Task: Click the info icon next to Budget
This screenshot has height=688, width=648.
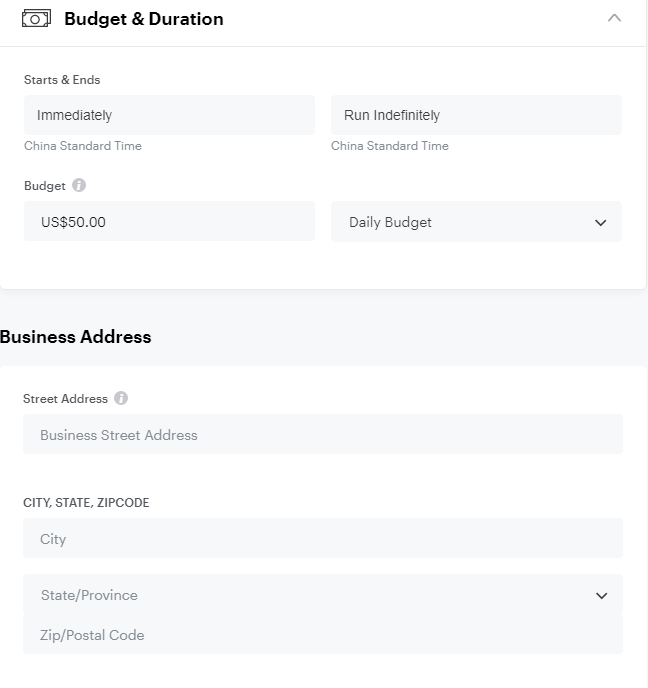Action: 79,185
